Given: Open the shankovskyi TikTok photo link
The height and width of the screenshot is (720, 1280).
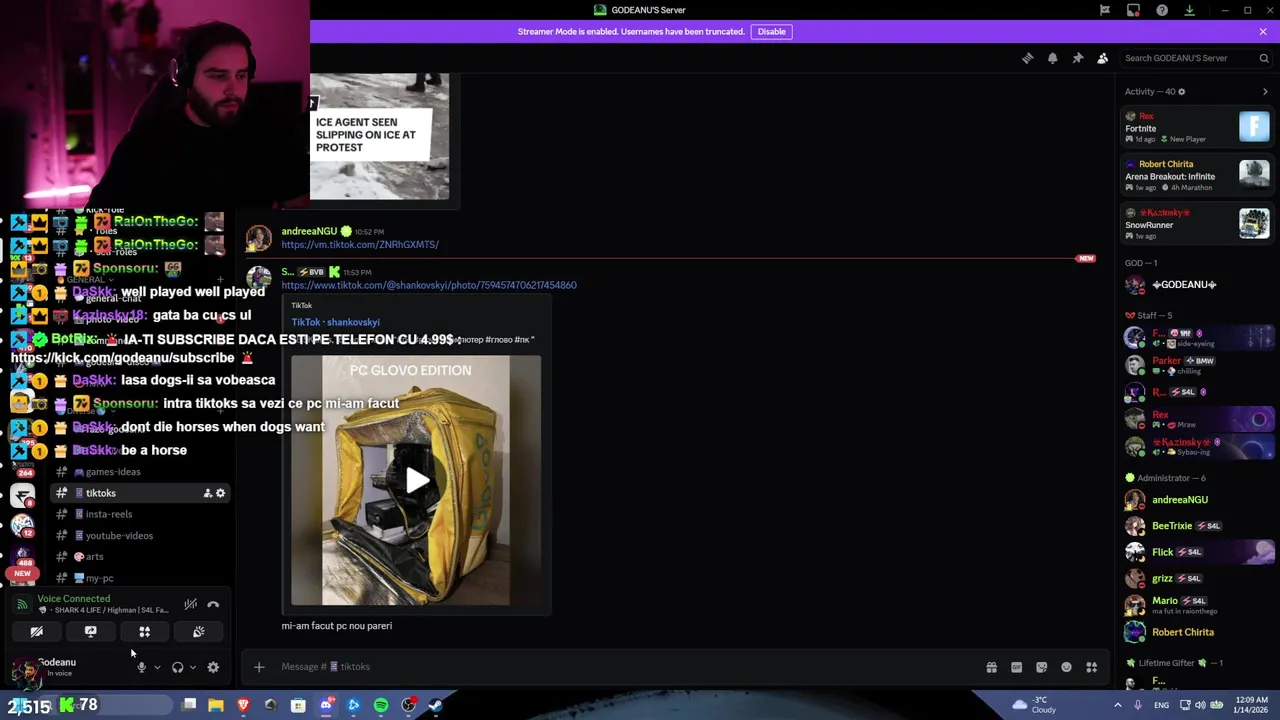Looking at the screenshot, I should click(x=429, y=285).
